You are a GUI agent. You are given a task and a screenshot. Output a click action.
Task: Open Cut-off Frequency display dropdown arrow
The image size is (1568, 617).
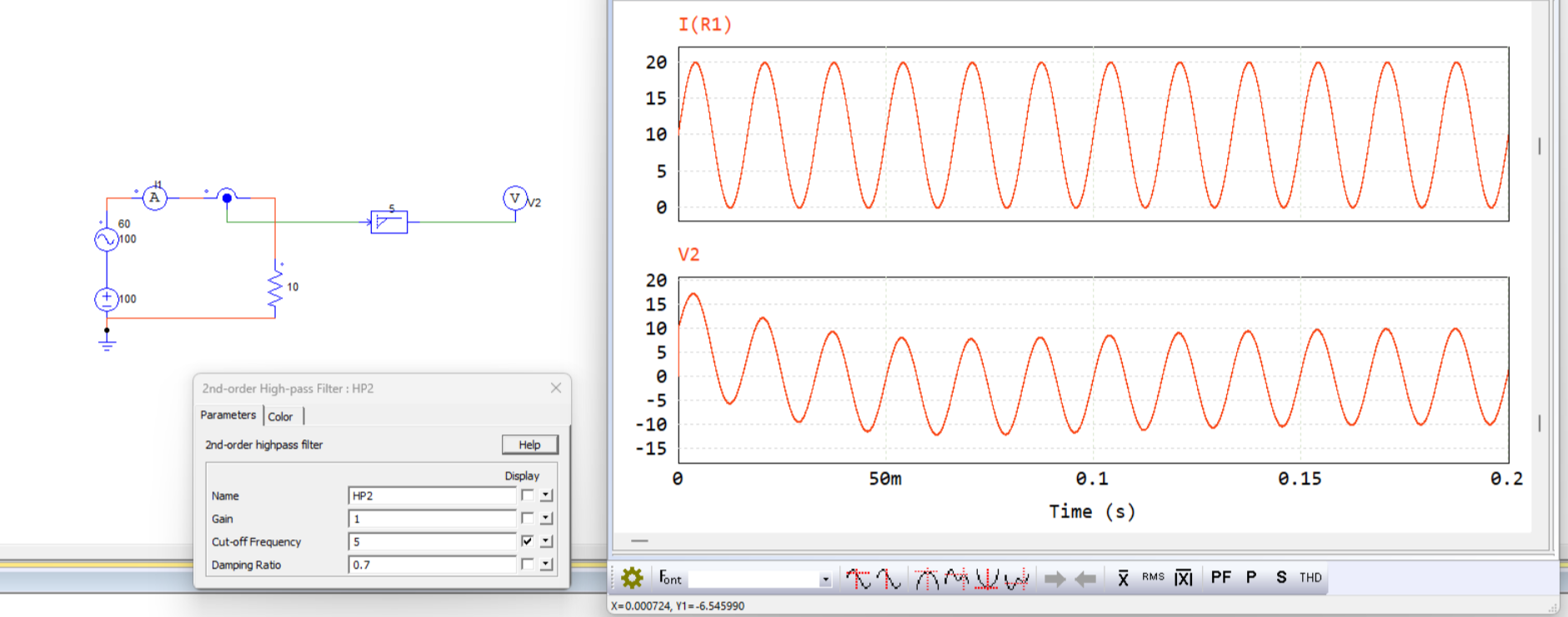546,541
